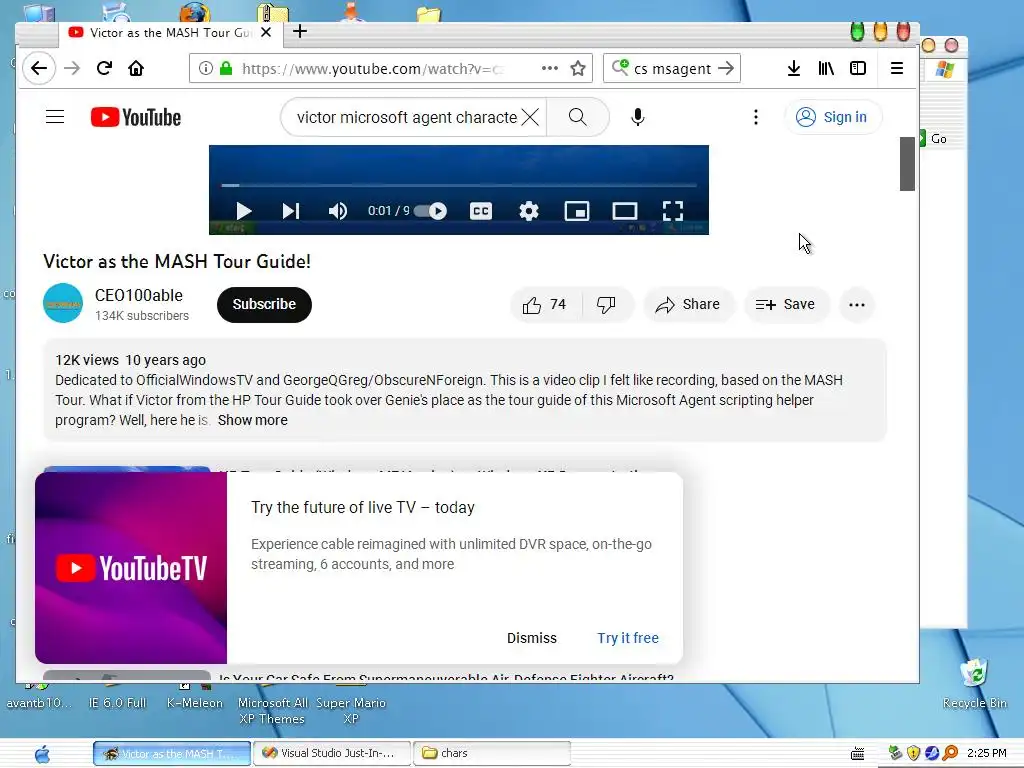Open the CEO100able channel name link

click(x=138, y=295)
